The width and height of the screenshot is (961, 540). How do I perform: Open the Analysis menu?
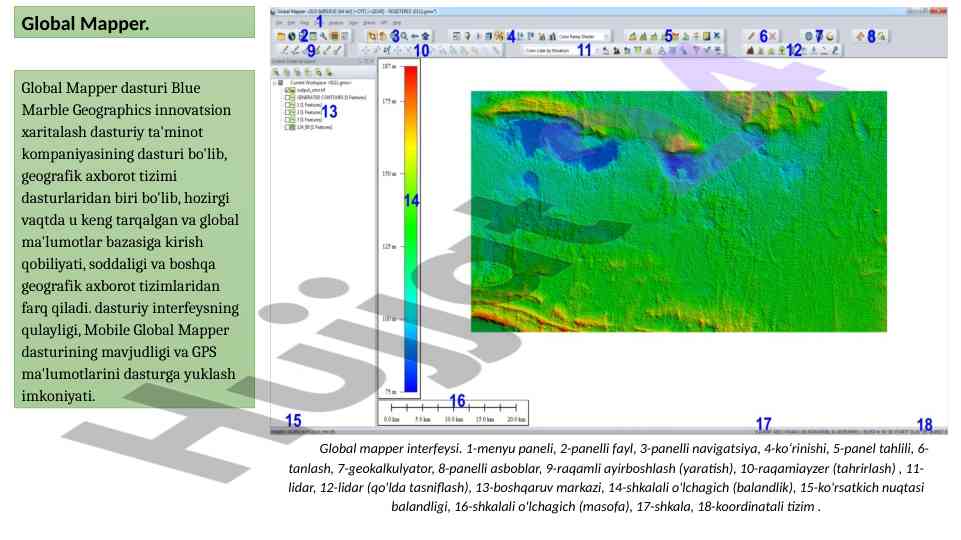point(336,23)
